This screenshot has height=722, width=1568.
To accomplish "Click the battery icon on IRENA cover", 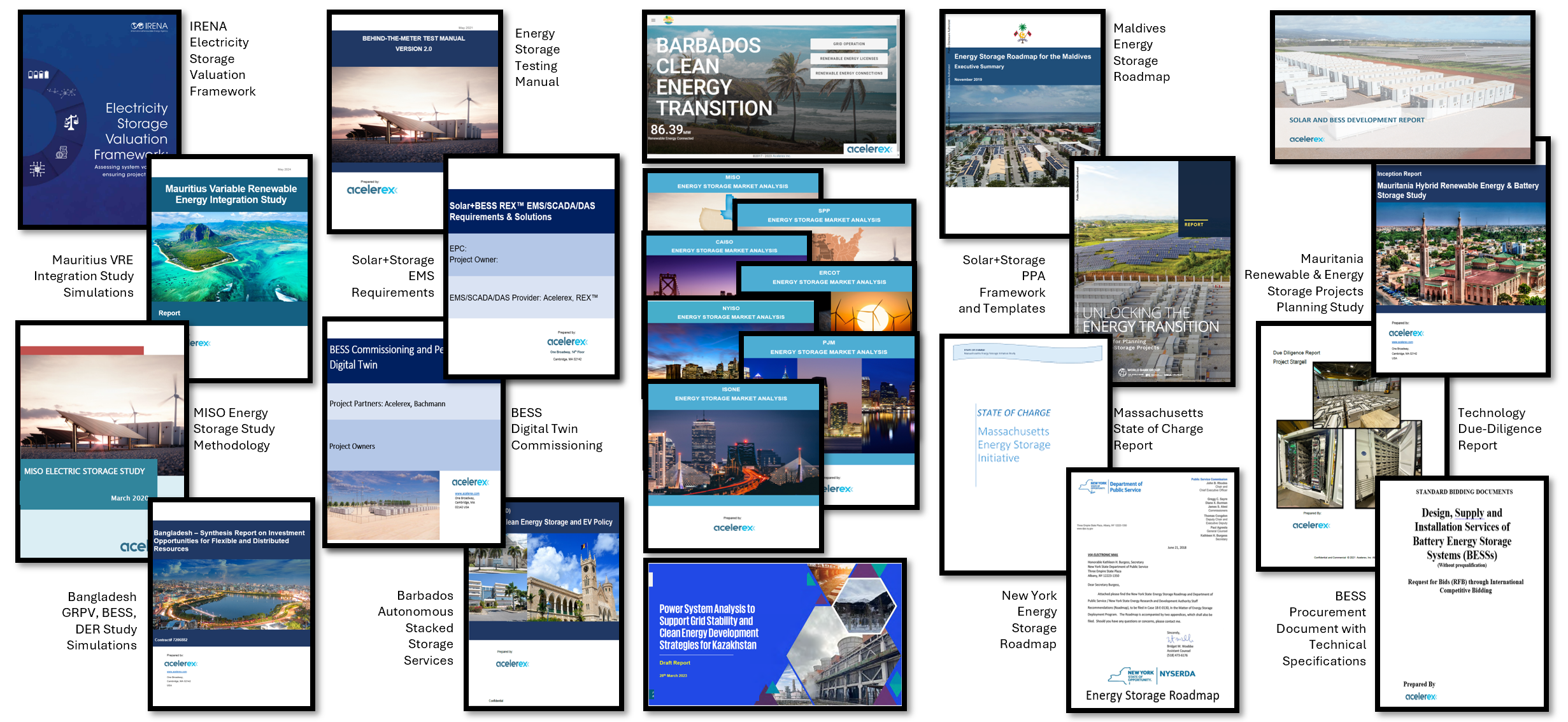I will 38,74.
